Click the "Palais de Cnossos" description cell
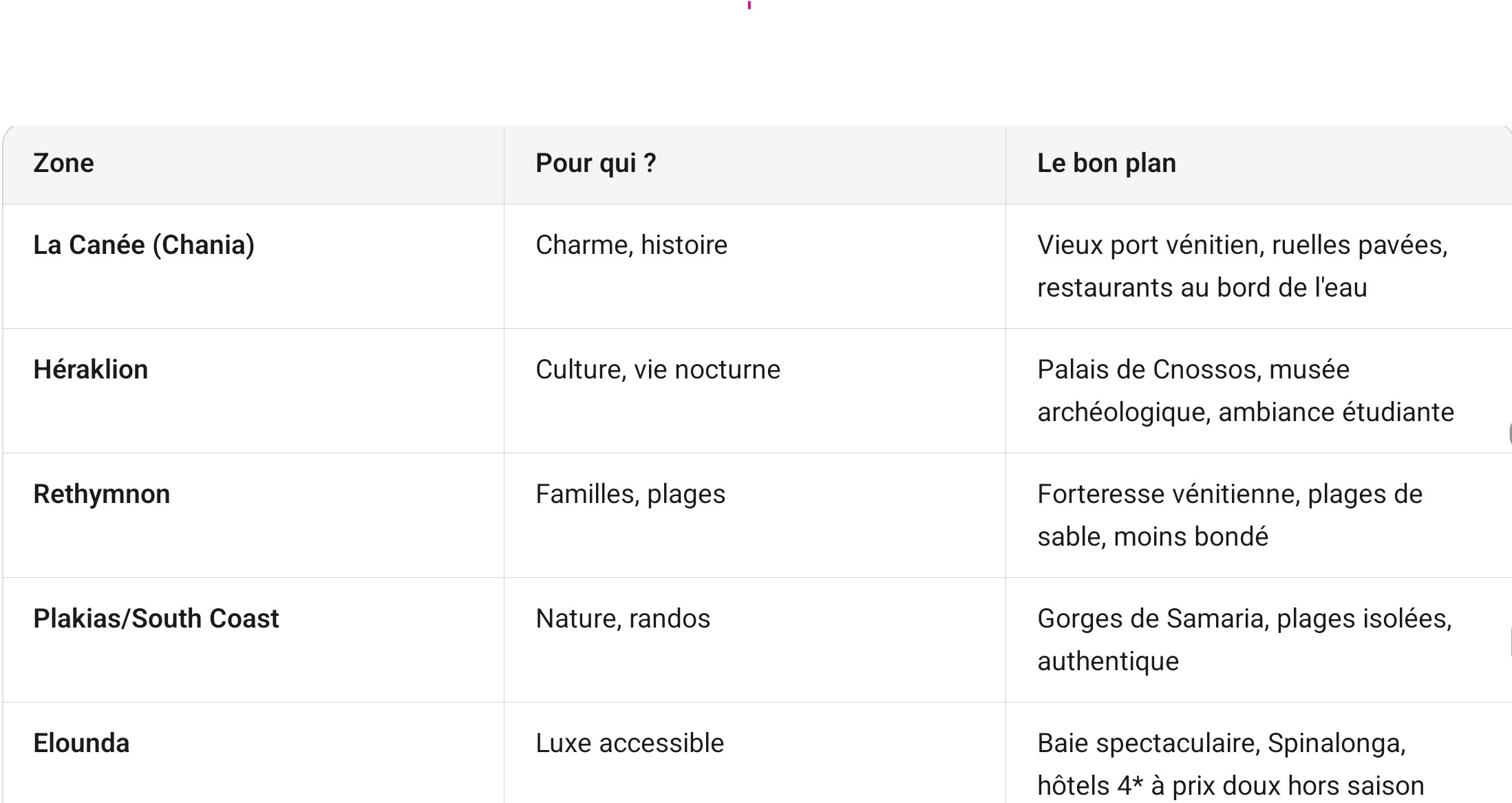This screenshot has height=803, width=1512. [1244, 391]
